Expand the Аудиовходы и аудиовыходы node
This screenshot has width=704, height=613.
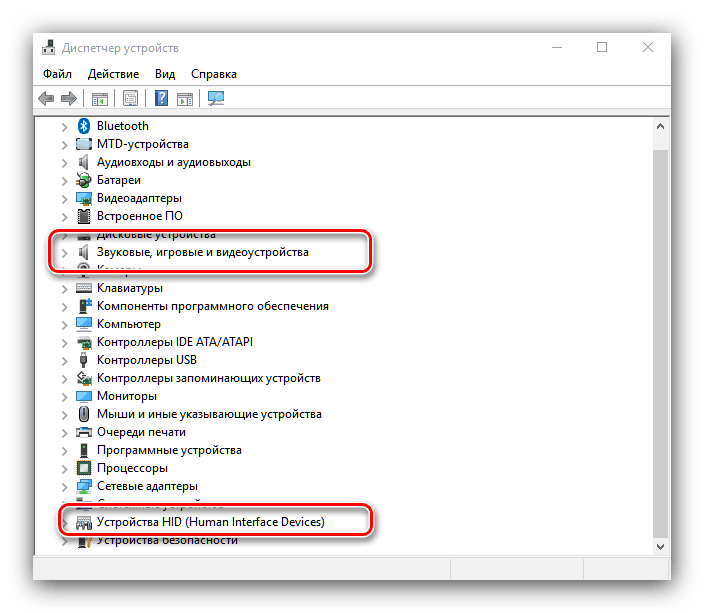click(x=65, y=163)
